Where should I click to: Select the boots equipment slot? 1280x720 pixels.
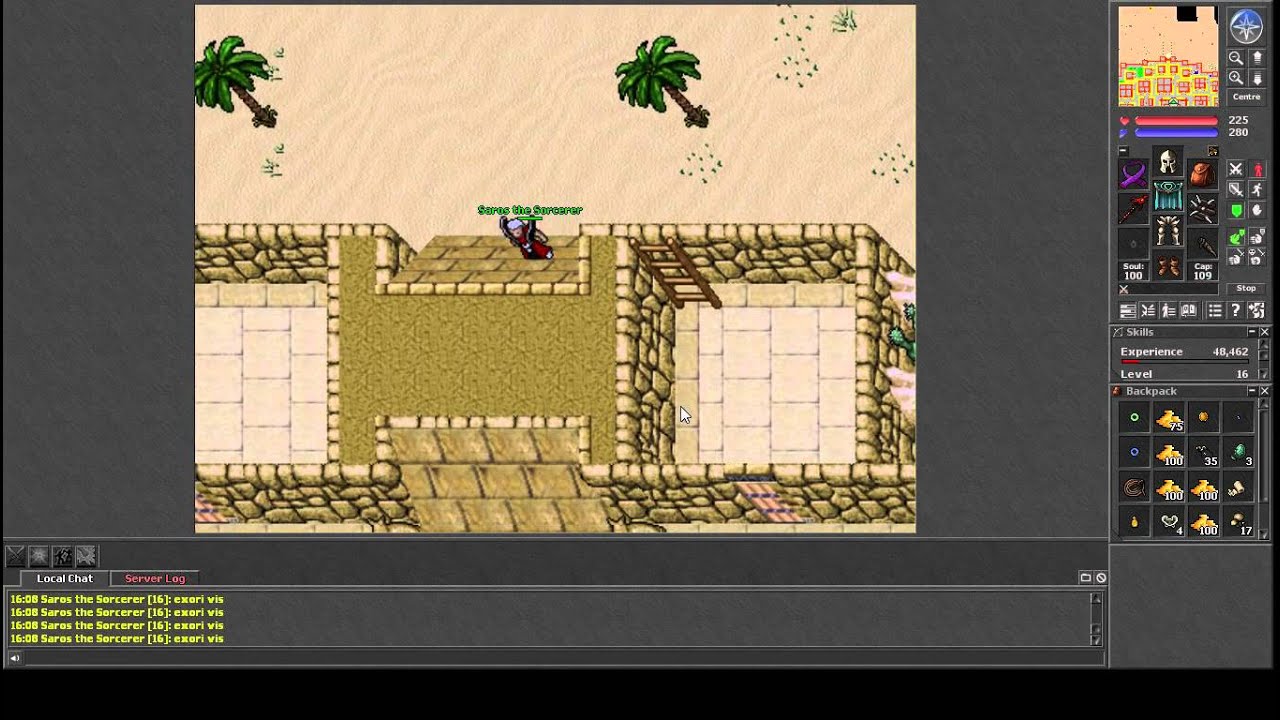(1168, 266)
